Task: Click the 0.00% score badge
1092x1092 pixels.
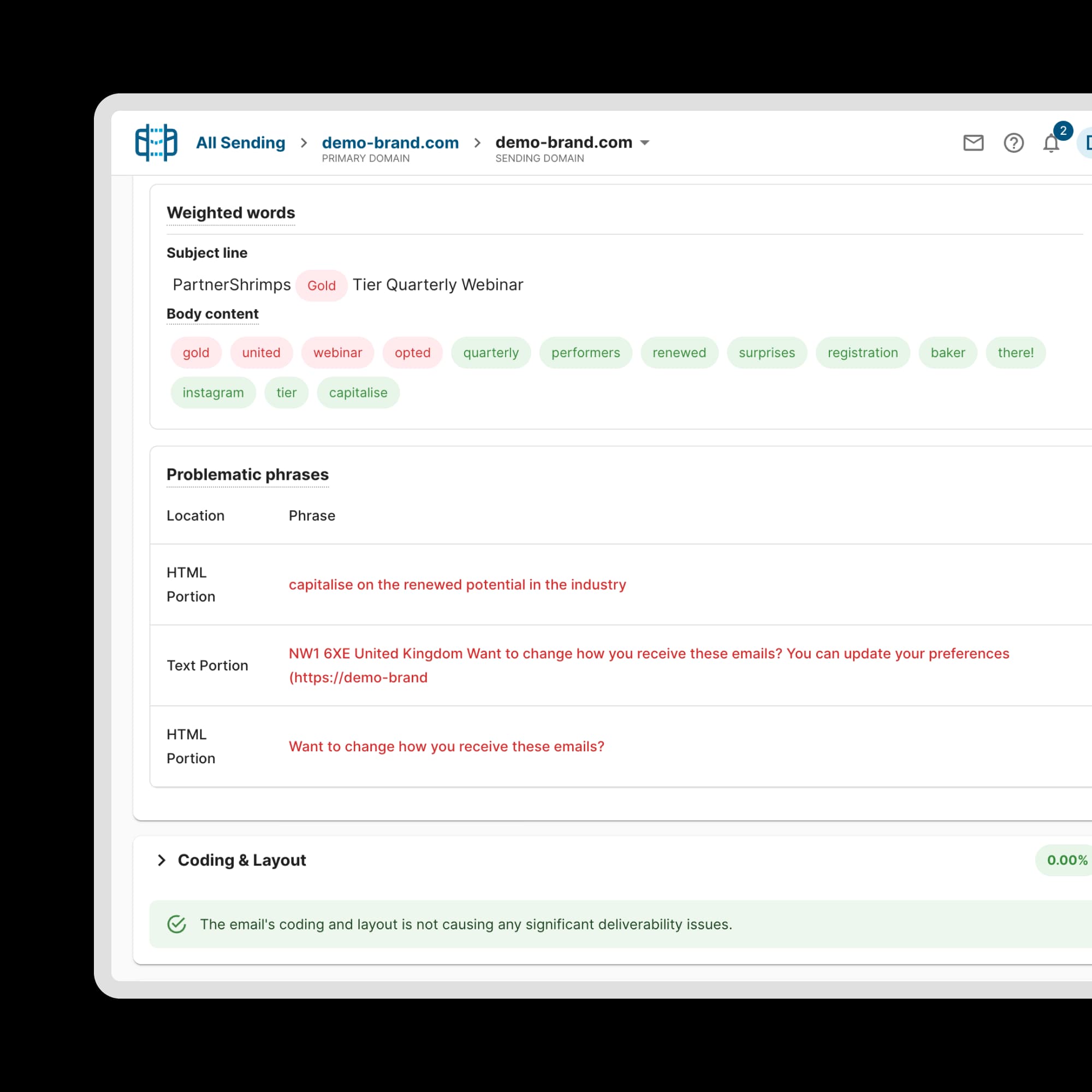Action: [x=1066, y=860]
